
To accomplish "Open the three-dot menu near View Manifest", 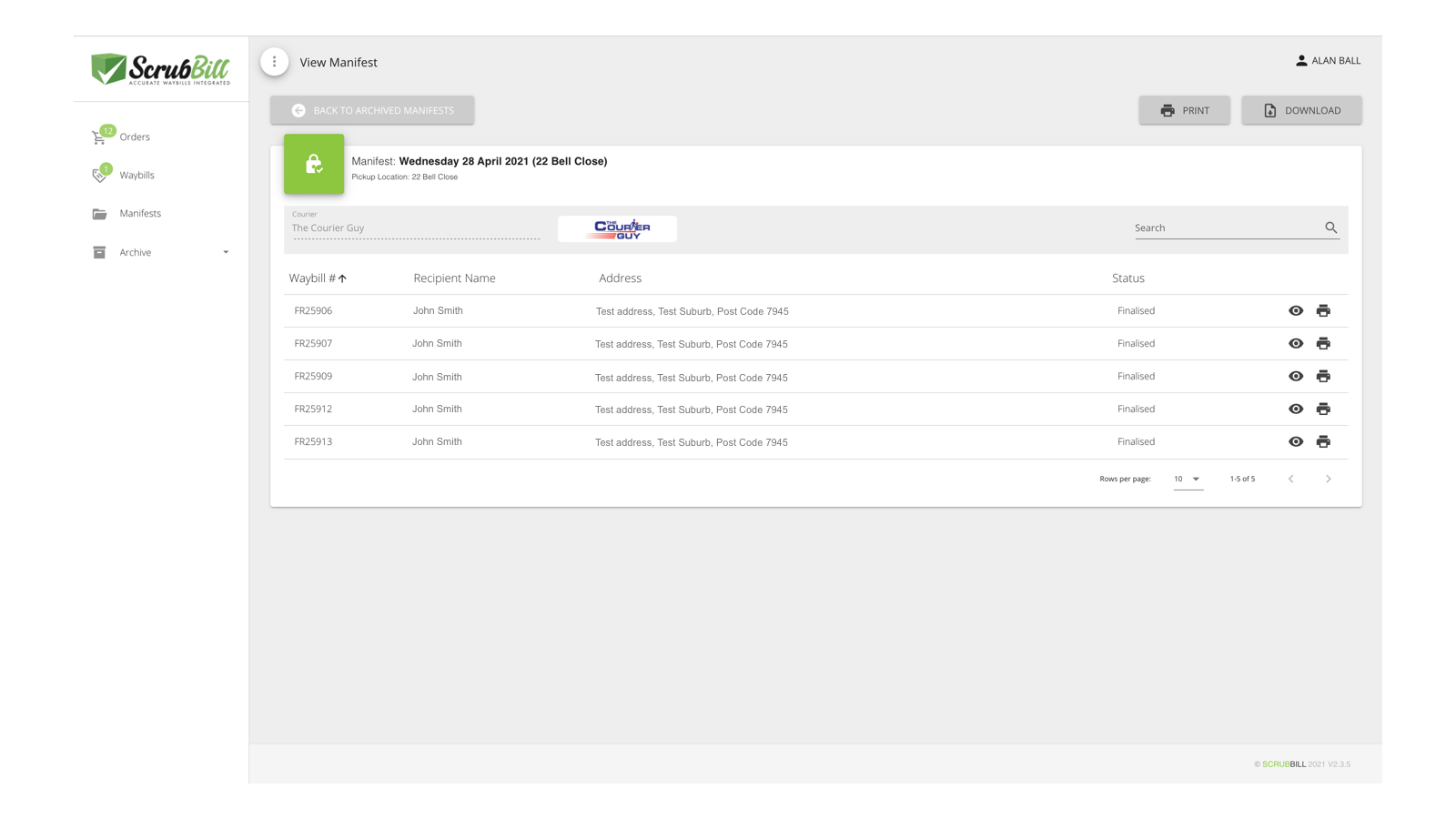I will pos(274,61).
